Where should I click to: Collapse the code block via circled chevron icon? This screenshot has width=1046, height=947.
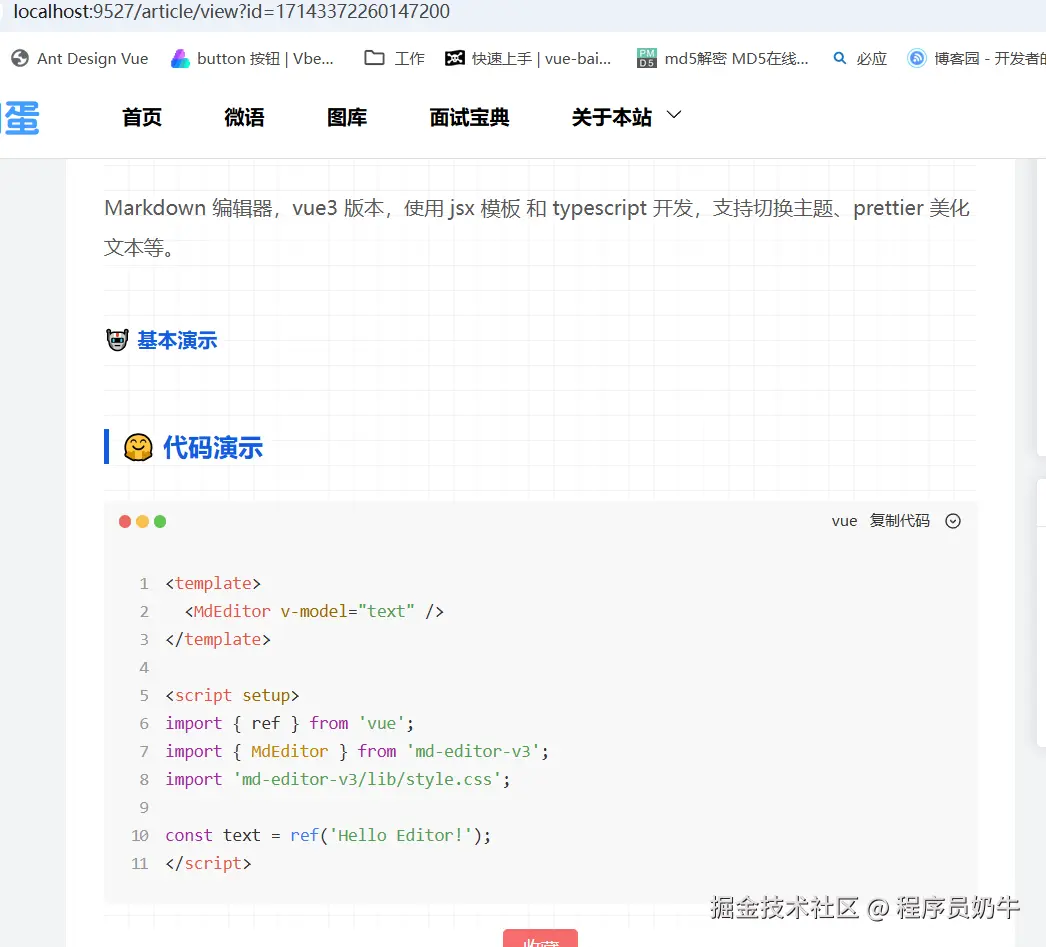pos(952,520)
